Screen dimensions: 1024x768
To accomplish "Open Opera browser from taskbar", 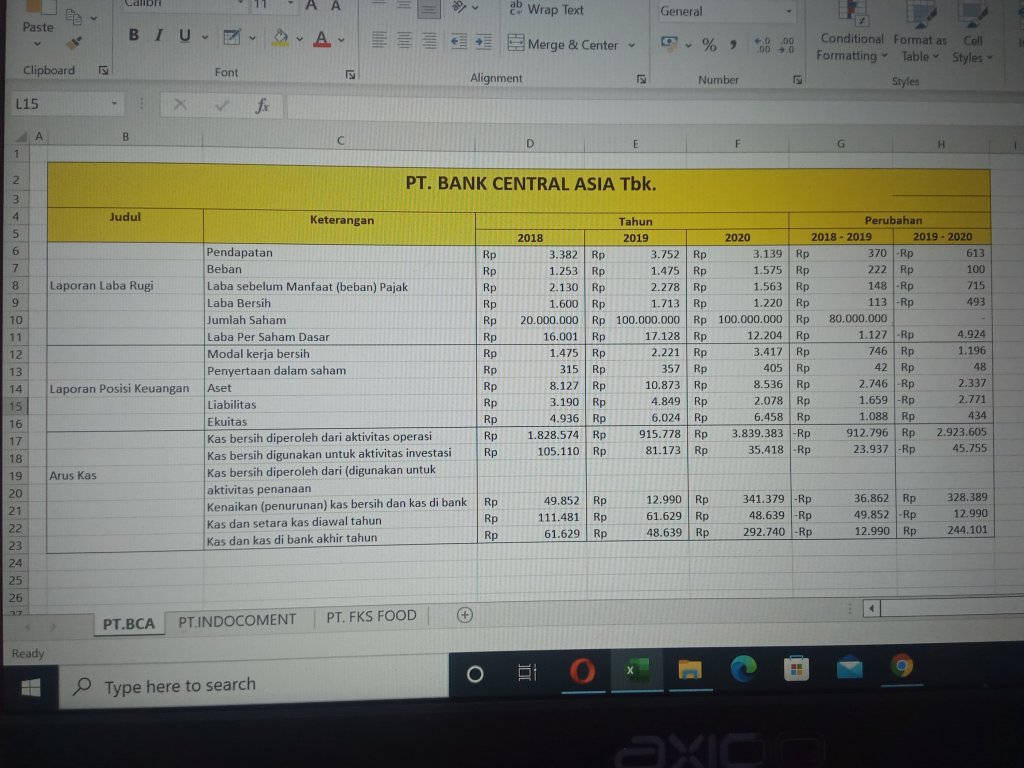I will coord(583,671).
